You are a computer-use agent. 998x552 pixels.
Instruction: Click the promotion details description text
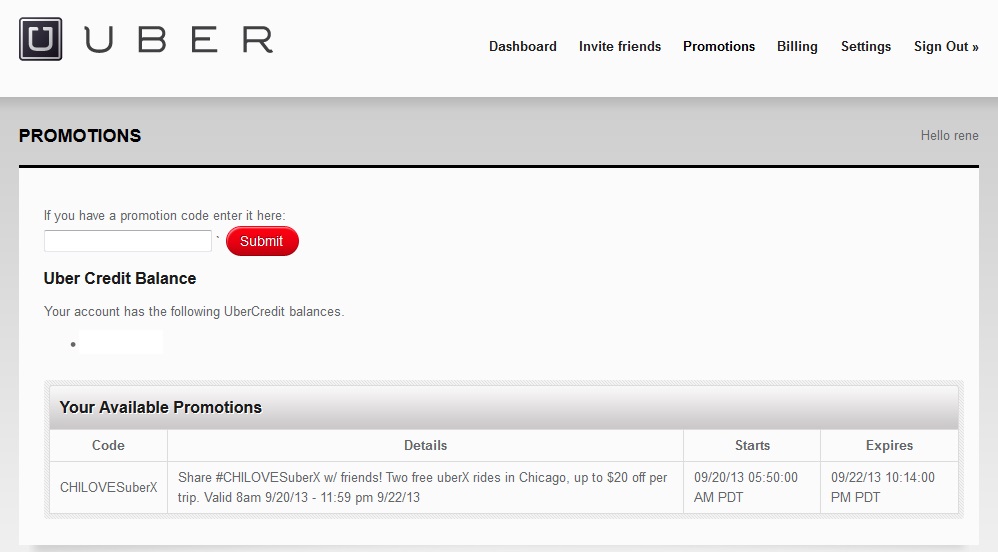422,487
